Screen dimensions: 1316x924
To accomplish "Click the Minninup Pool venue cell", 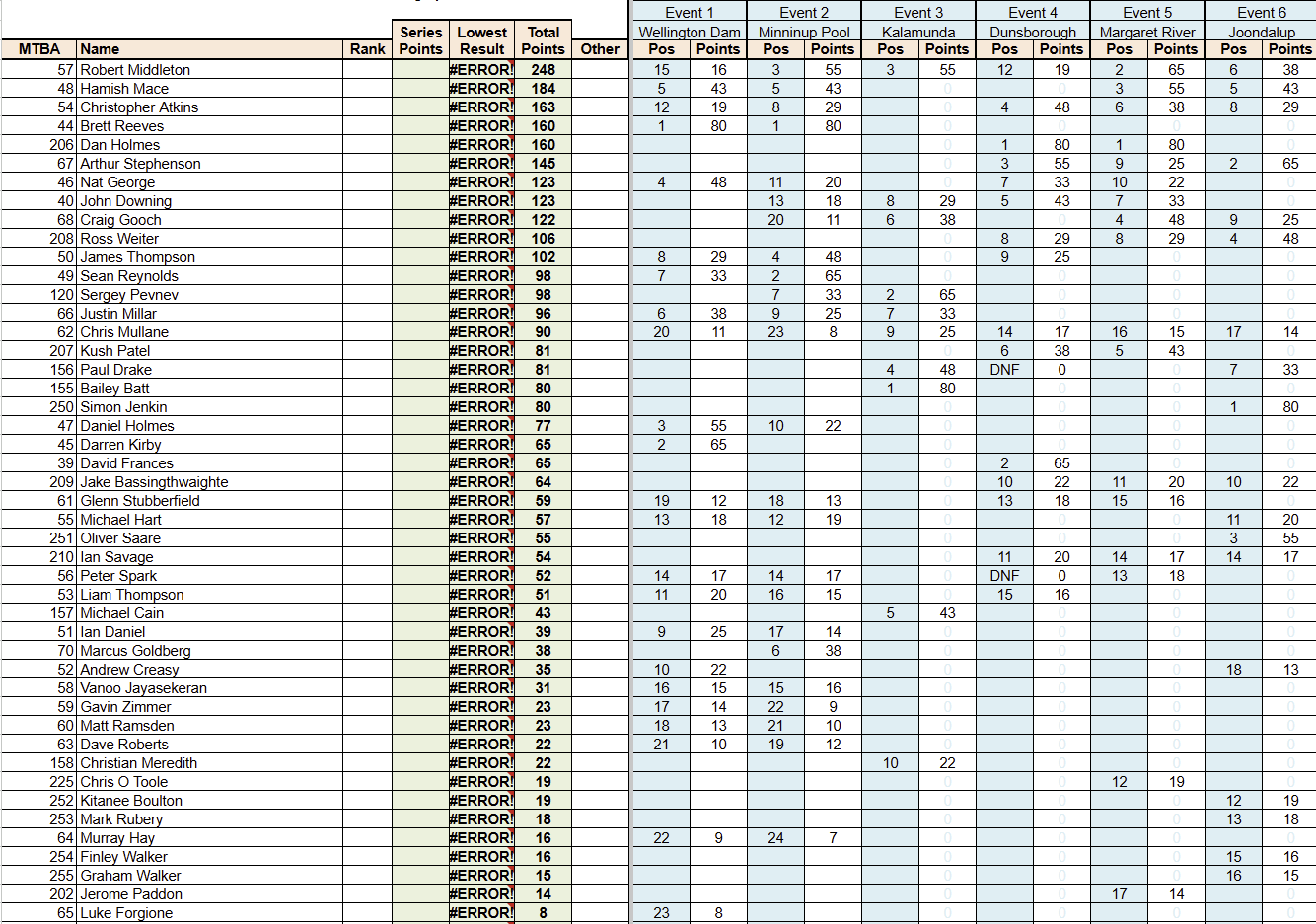I will (x=803, y=32).
